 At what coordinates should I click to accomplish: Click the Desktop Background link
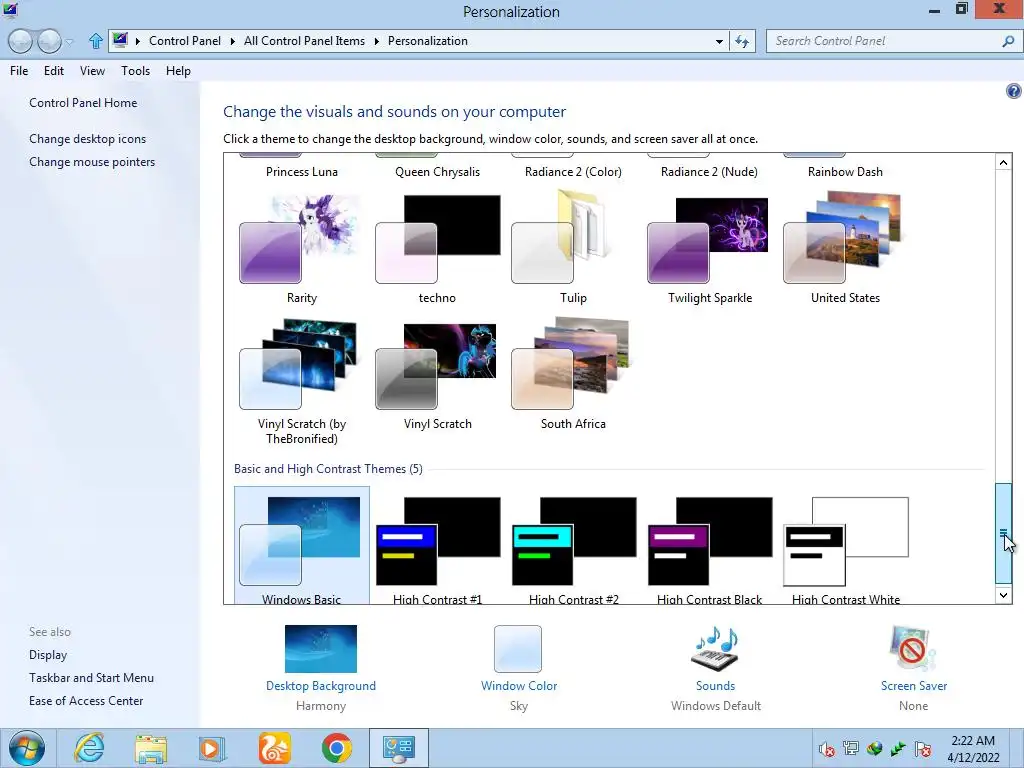coord(321,686)
